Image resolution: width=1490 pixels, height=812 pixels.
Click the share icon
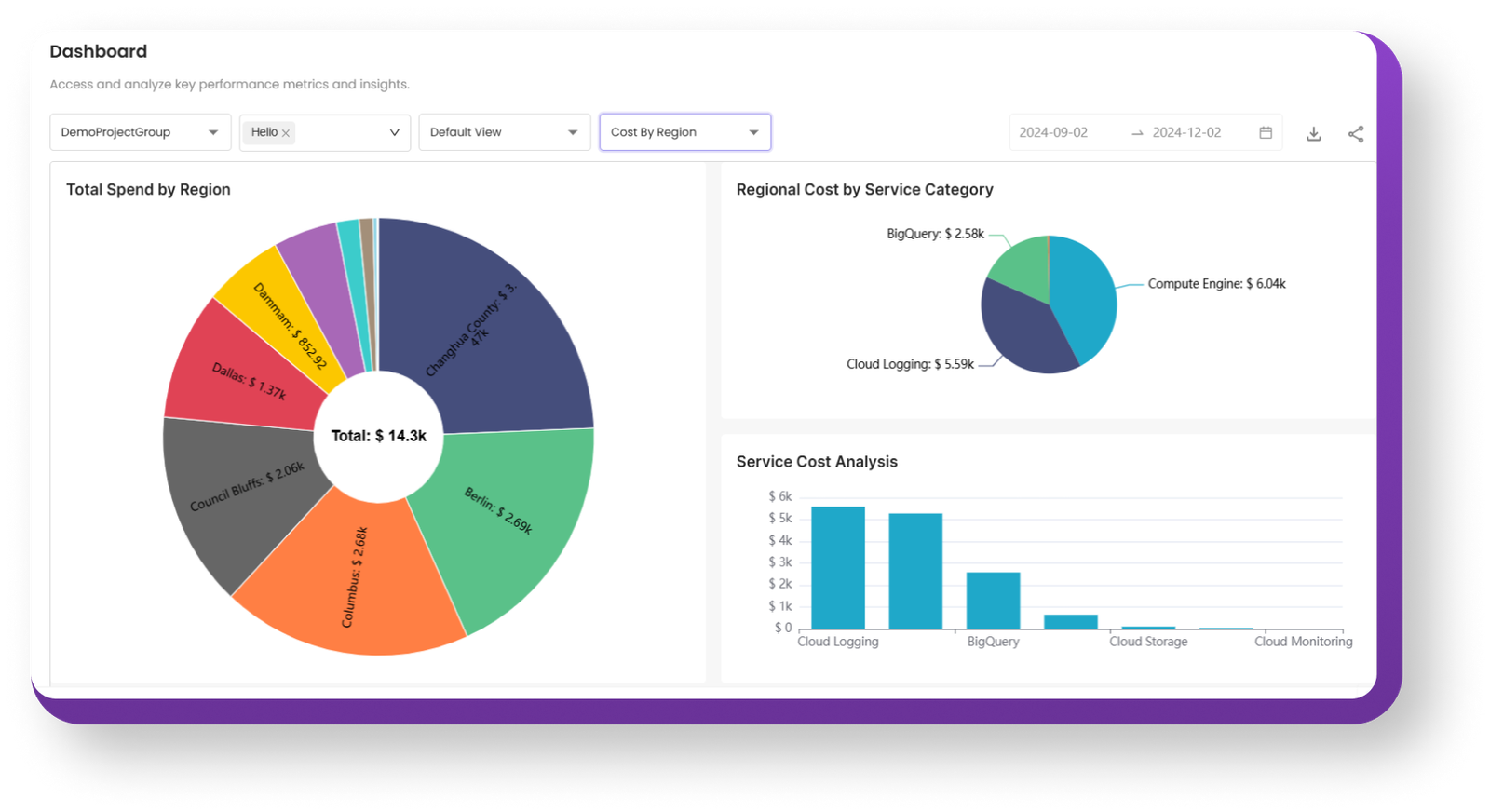[x=1356, y=133]
